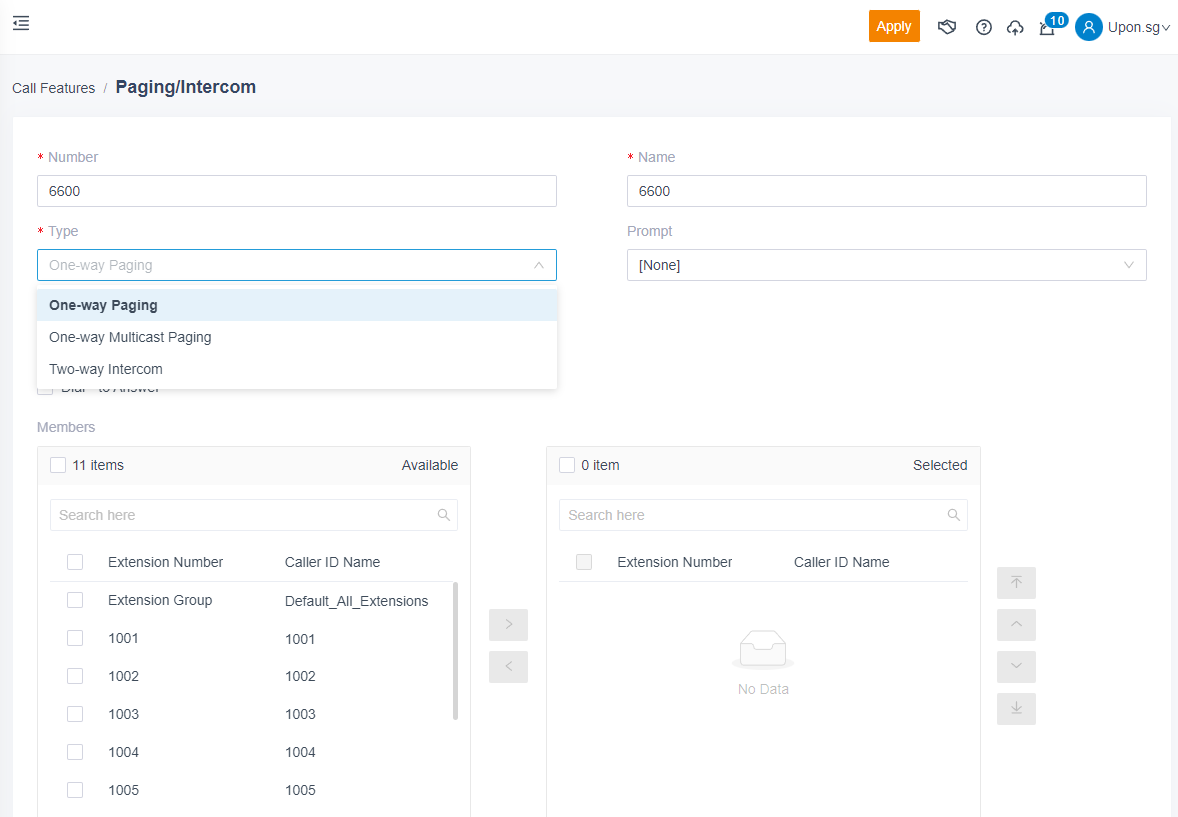The height and width of the screenshot is (817, 1178).
Task: Click the cloud upload icon
Action: (x=1015, y=27)
